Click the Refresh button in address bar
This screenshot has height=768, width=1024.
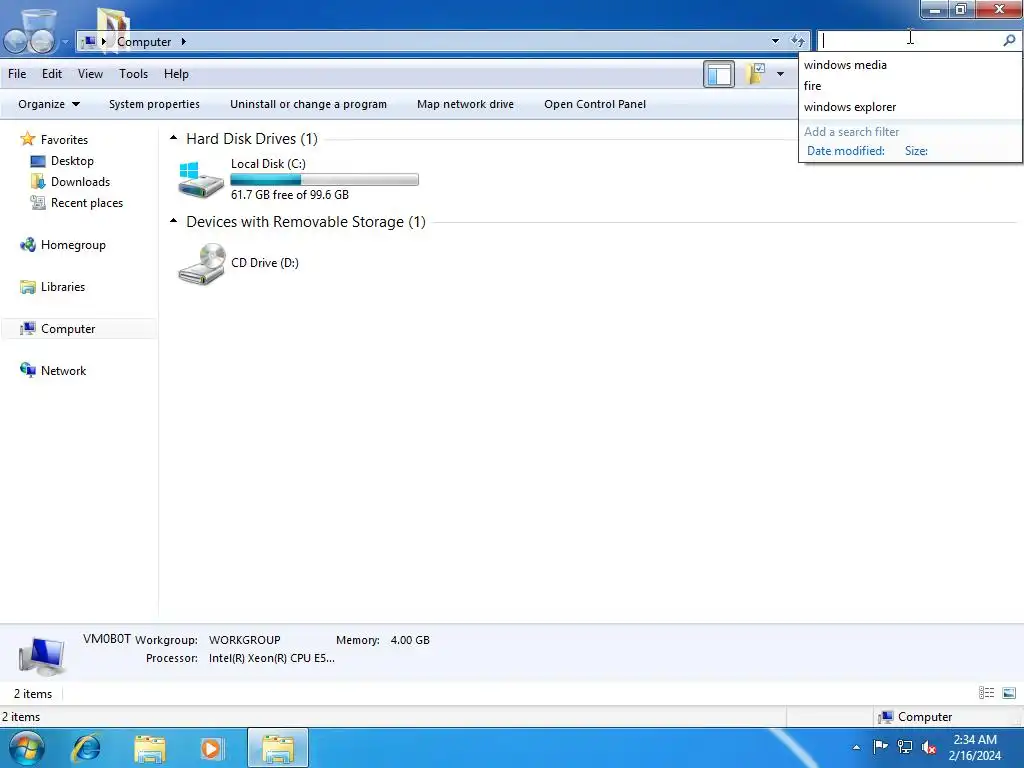click(797, 41)
